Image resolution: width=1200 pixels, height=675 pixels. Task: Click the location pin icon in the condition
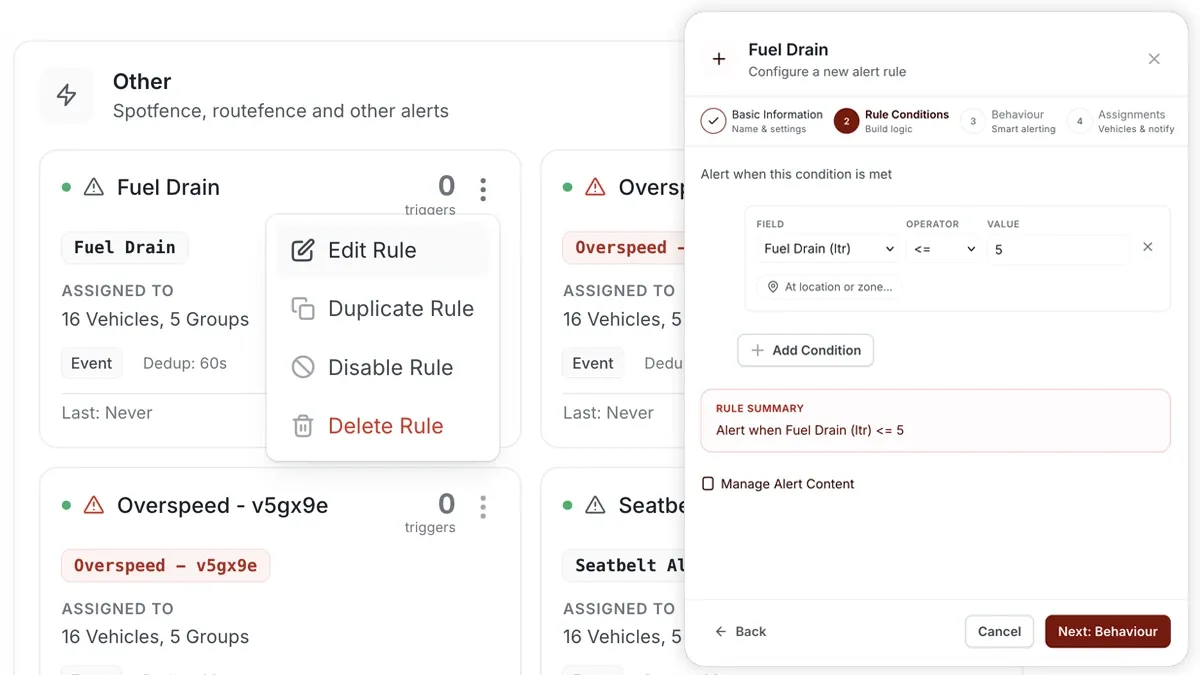click(x=773, y=287)
